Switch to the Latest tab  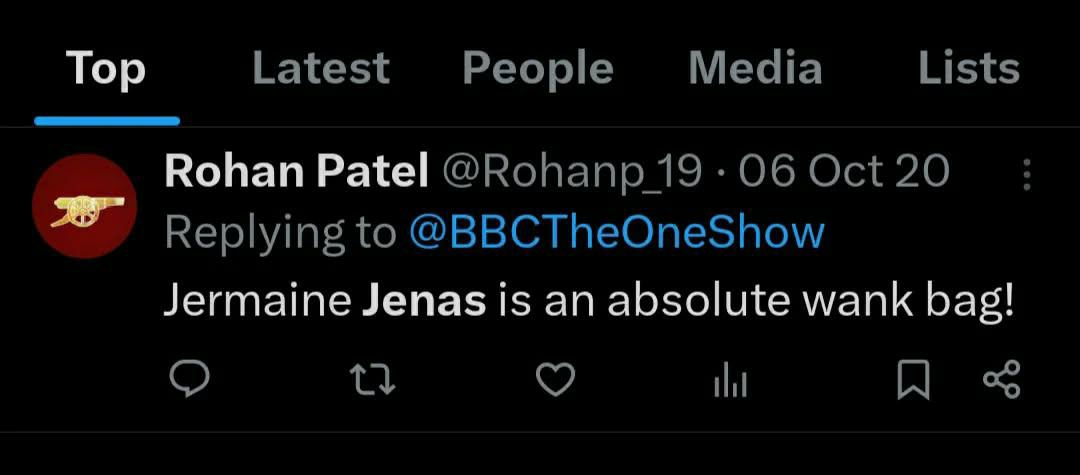320,69
